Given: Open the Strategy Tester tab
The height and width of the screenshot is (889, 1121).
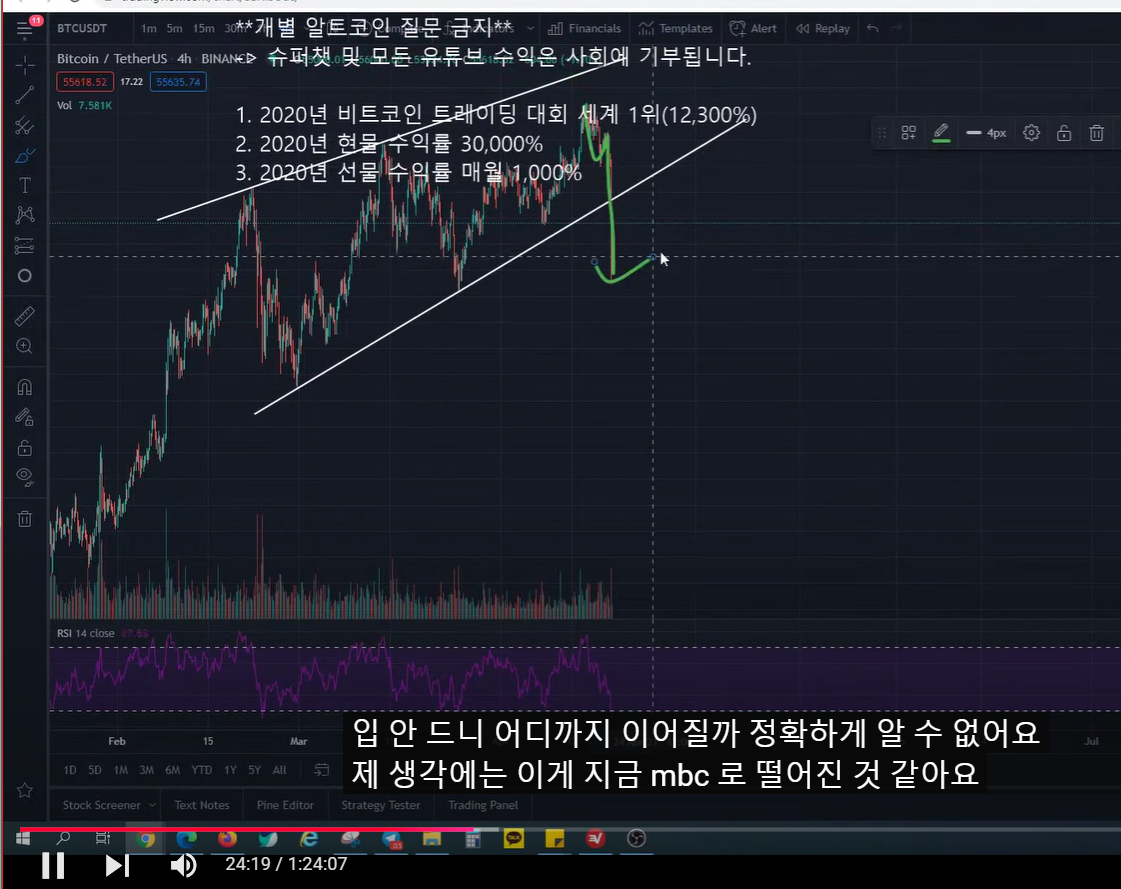Looking at the screenshot, I should point(380,805).
